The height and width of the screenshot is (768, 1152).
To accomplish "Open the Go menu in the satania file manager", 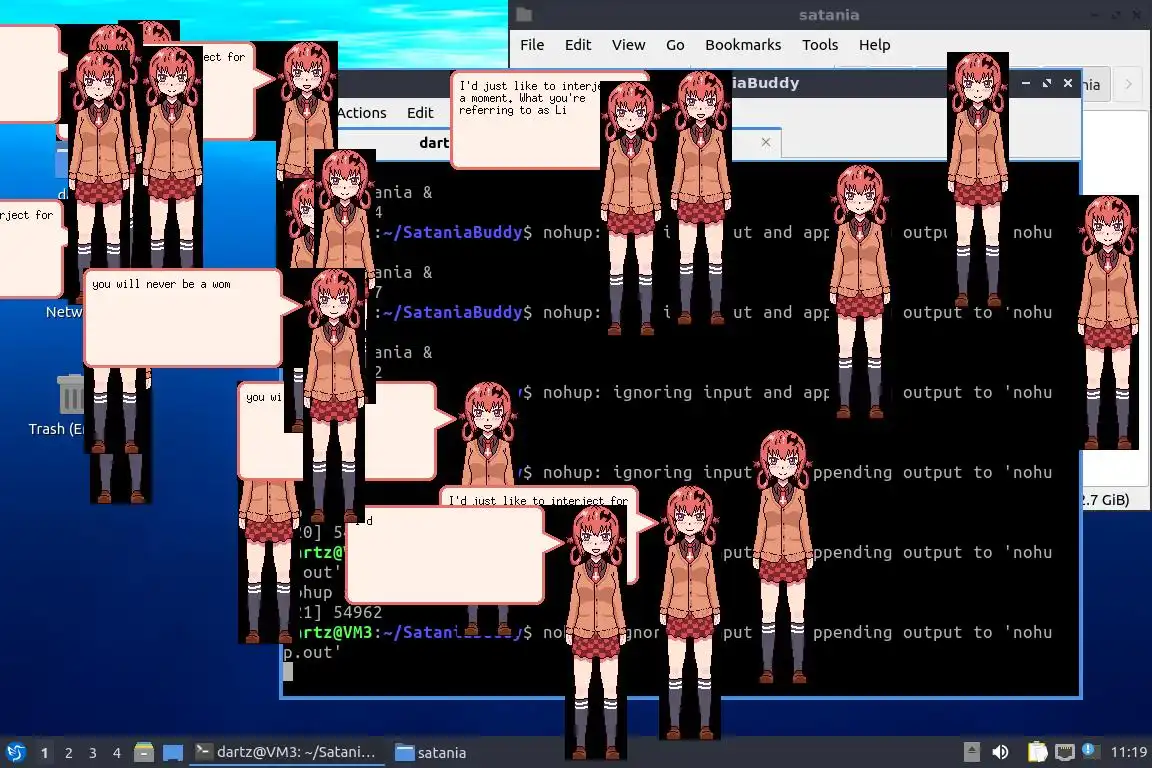I will pyautogui.click(x=675, y=45).
